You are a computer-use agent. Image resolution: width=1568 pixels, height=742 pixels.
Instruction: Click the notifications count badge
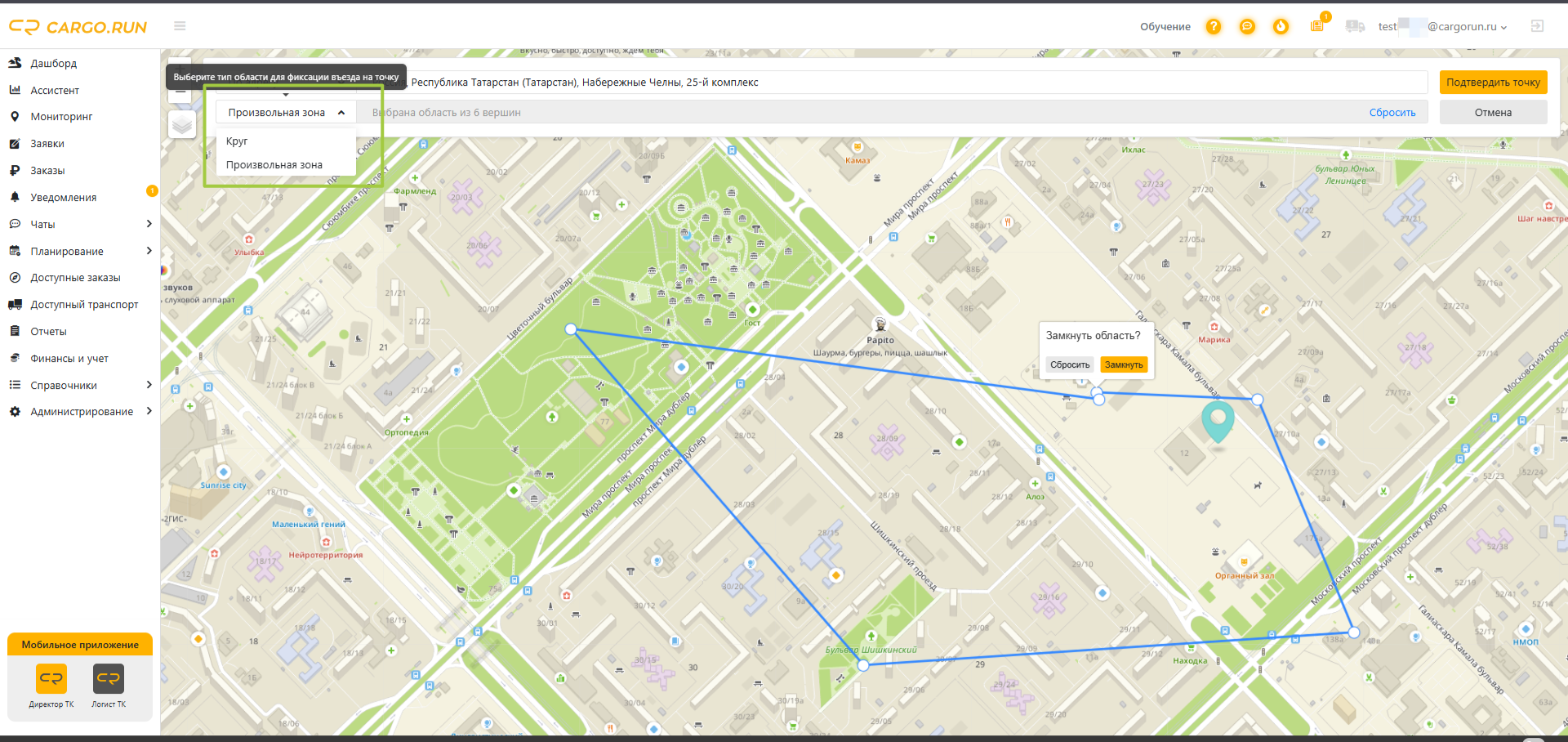152,190
